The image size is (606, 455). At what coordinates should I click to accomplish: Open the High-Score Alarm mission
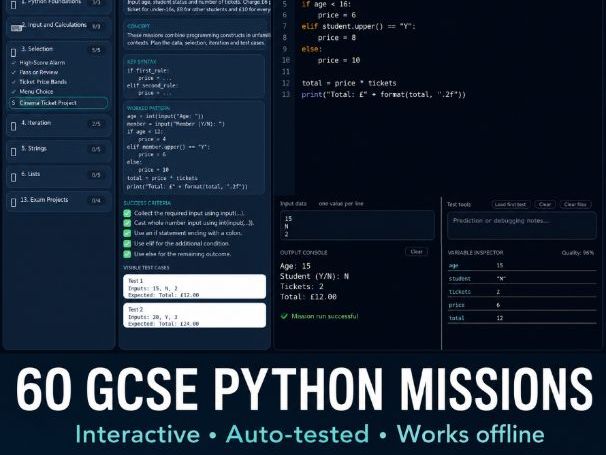(x=42, y=63)
